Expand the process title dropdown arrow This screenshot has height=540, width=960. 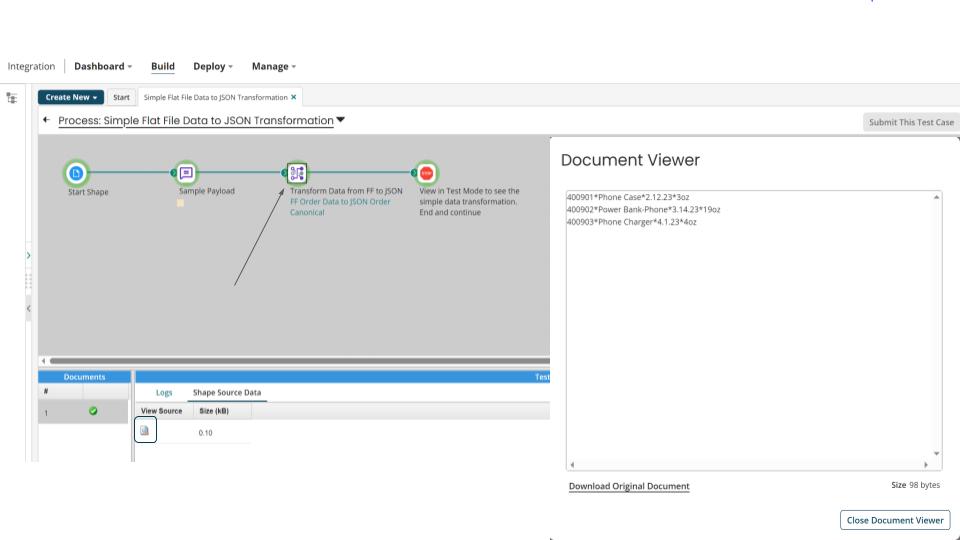tap(341, 121)
